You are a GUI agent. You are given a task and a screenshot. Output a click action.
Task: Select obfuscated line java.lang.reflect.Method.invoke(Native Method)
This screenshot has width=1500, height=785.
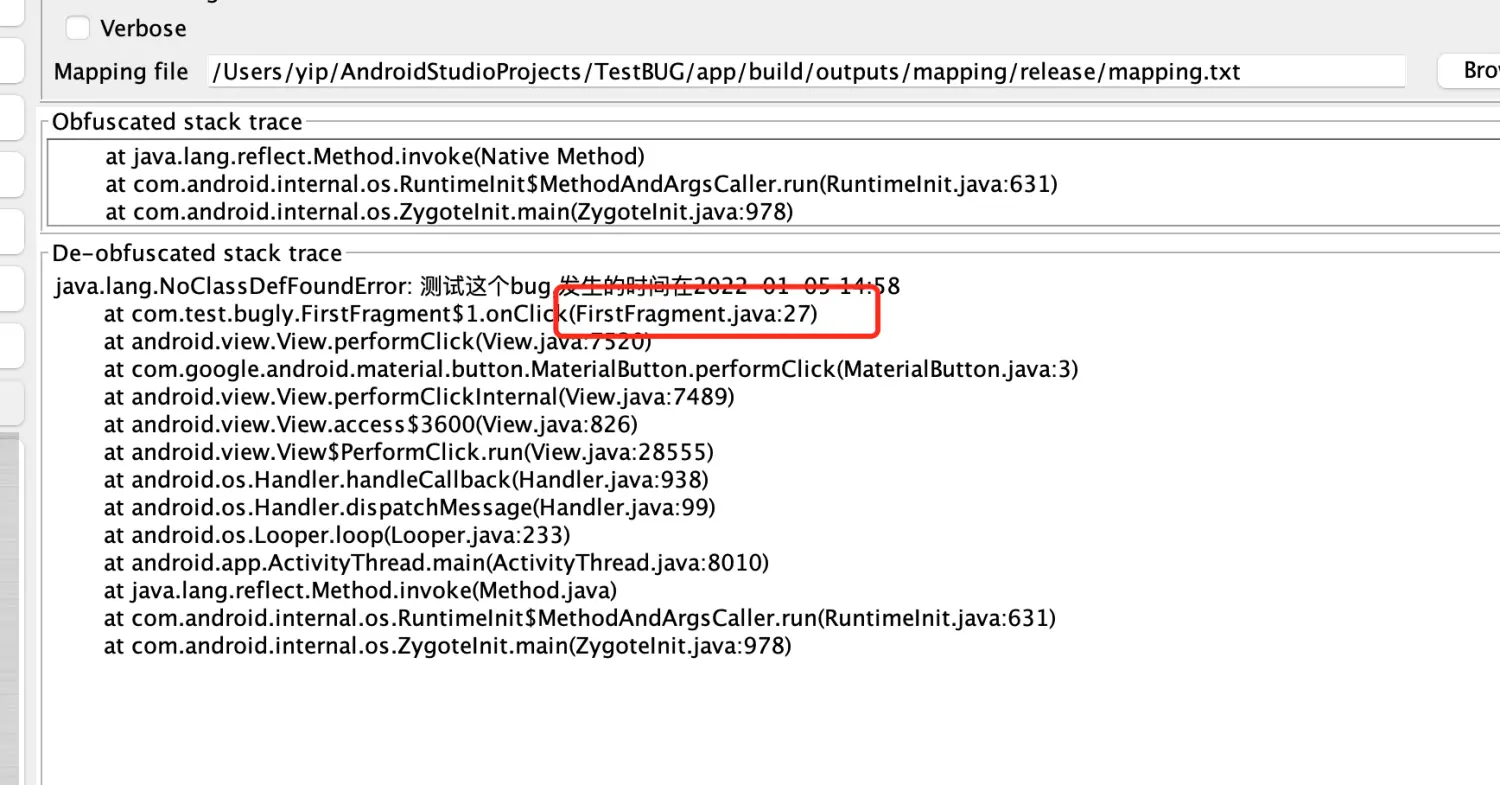click(375, 156)
